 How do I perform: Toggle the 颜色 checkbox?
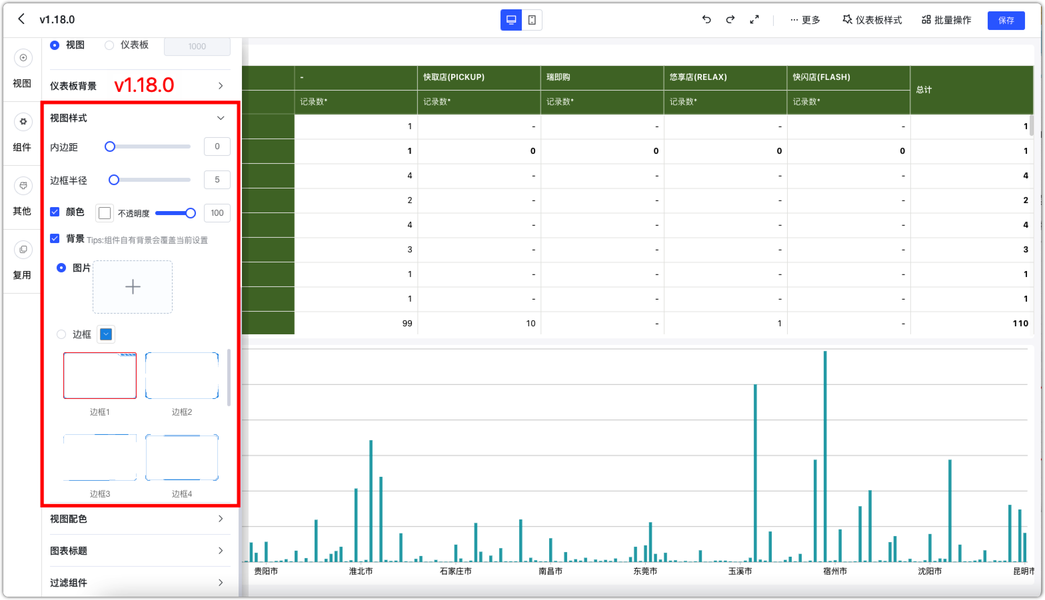[55, 212]
